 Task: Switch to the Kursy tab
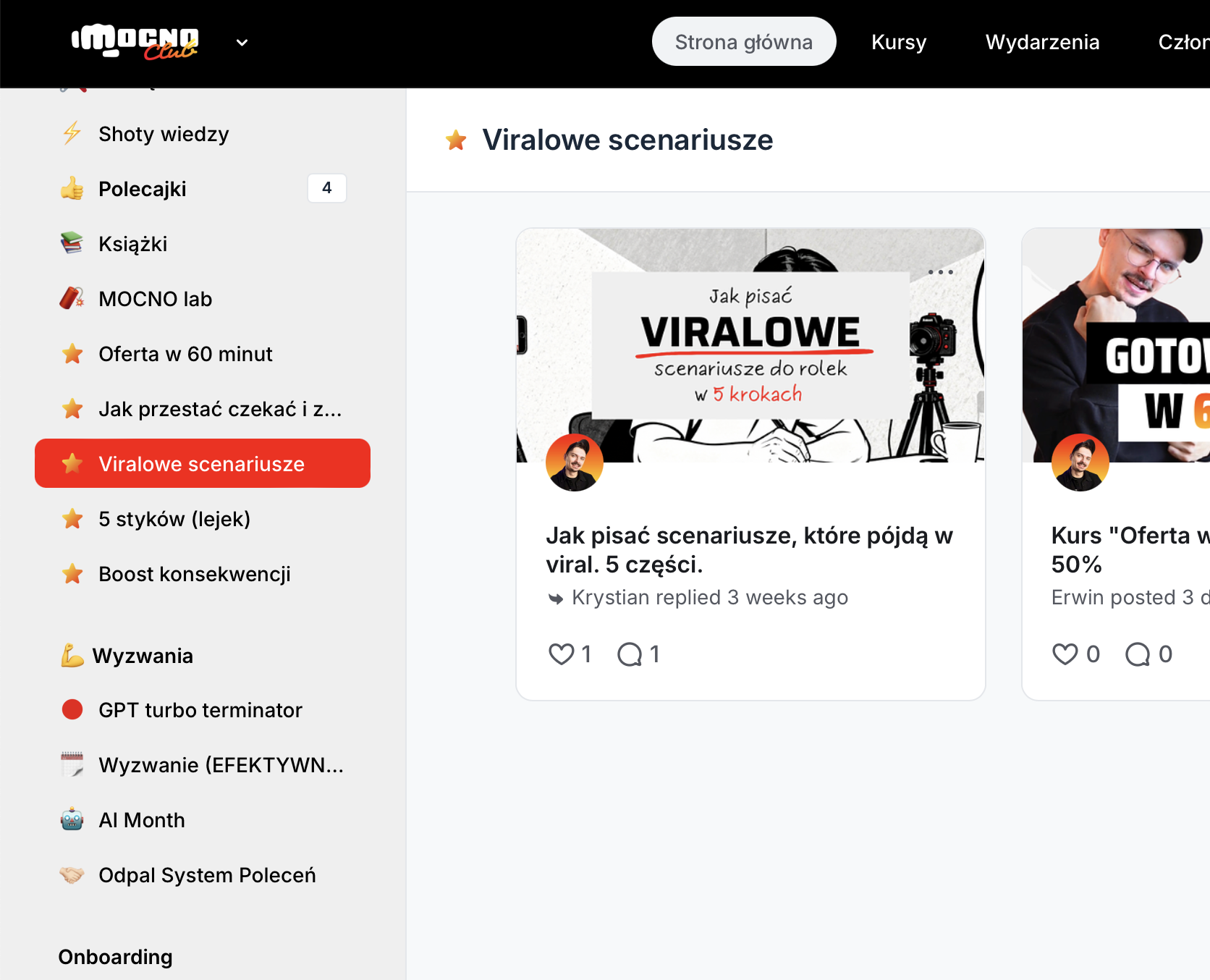[899, 41]
